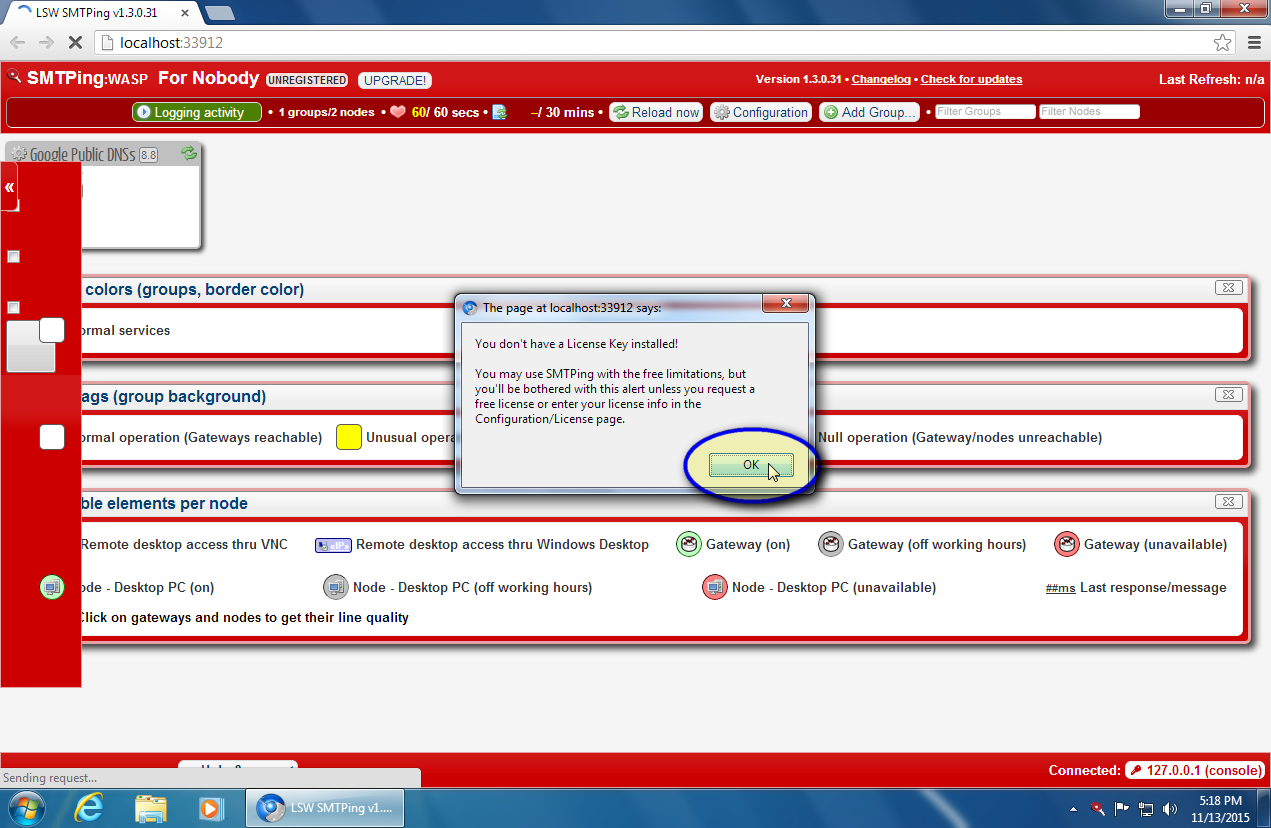Select the Google Public DNSs group title
The width and height of the screenshot is (1271, 828).
tap(82, 155)
